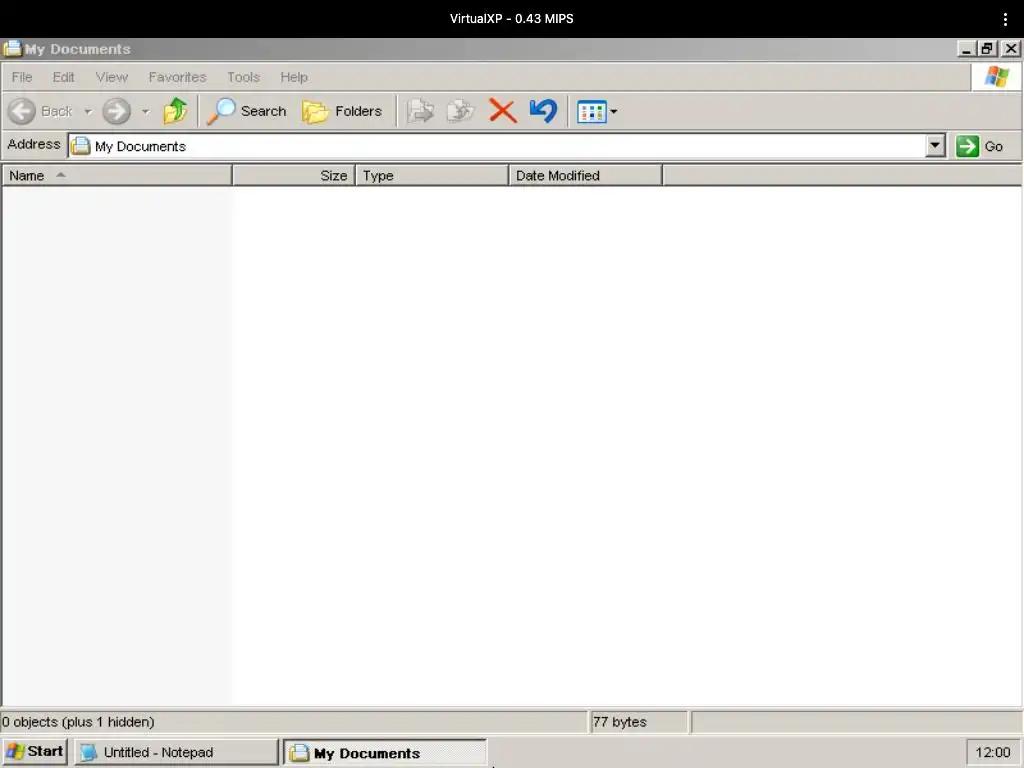Click the My Documents title bar icon
The width and height of the screenshot is (1024, 768).
[12, 48]
